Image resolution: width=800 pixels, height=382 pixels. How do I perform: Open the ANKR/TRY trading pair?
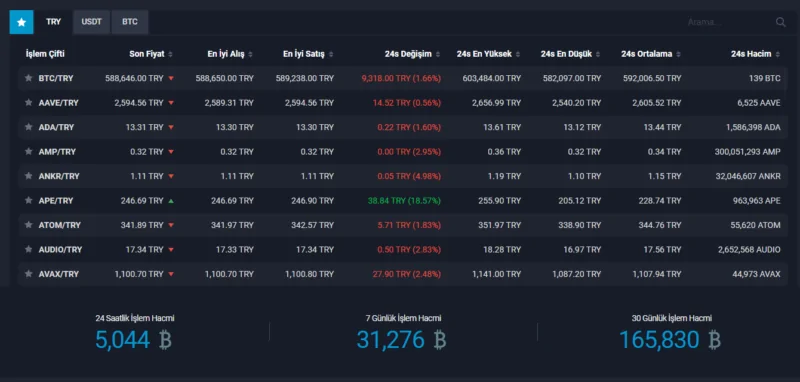(x=59, y=176)
